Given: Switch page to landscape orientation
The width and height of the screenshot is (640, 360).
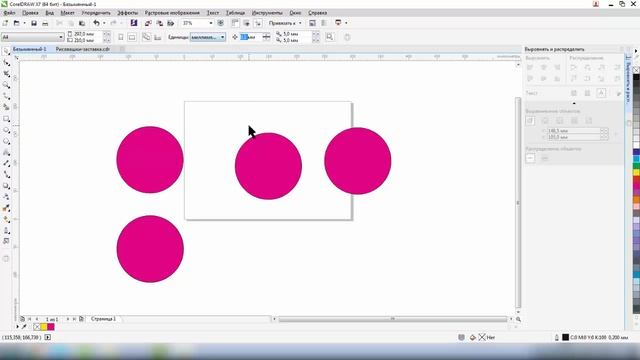Looking at the screenshot, I should pos(132,37).
